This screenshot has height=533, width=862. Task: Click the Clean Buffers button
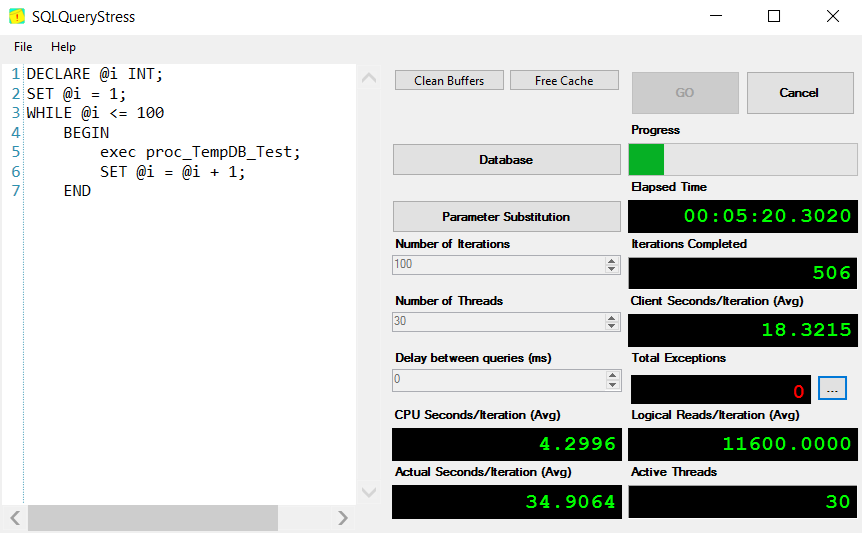449,81
